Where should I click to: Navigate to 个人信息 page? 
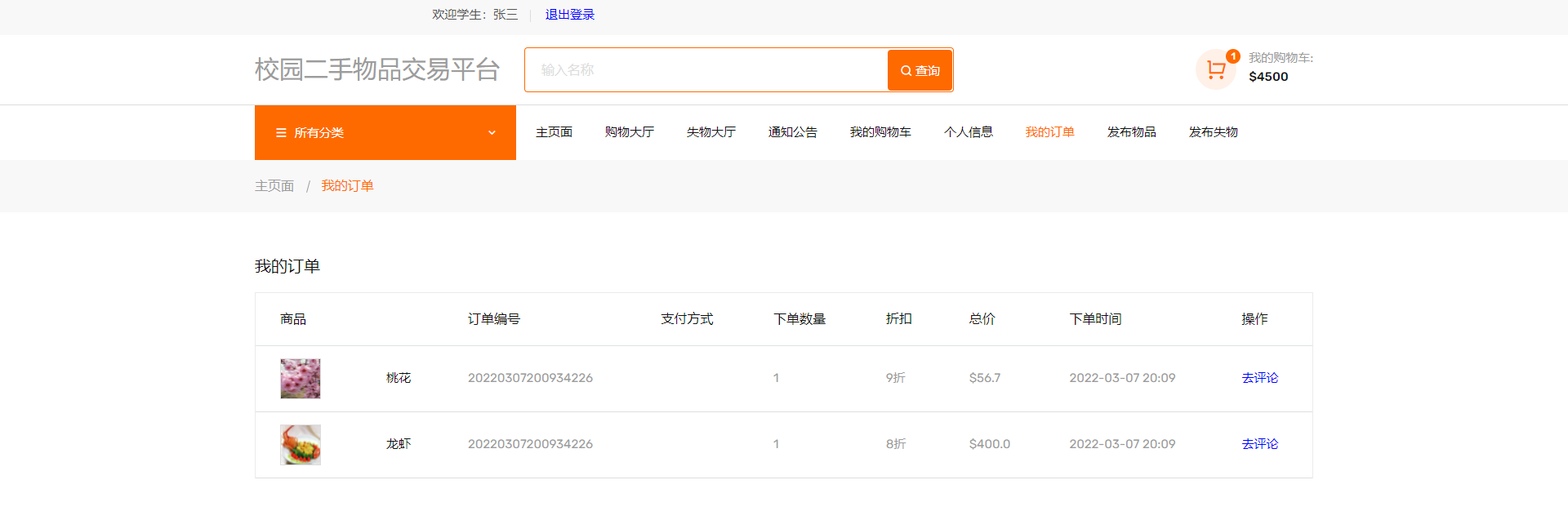tap(968, 132)
